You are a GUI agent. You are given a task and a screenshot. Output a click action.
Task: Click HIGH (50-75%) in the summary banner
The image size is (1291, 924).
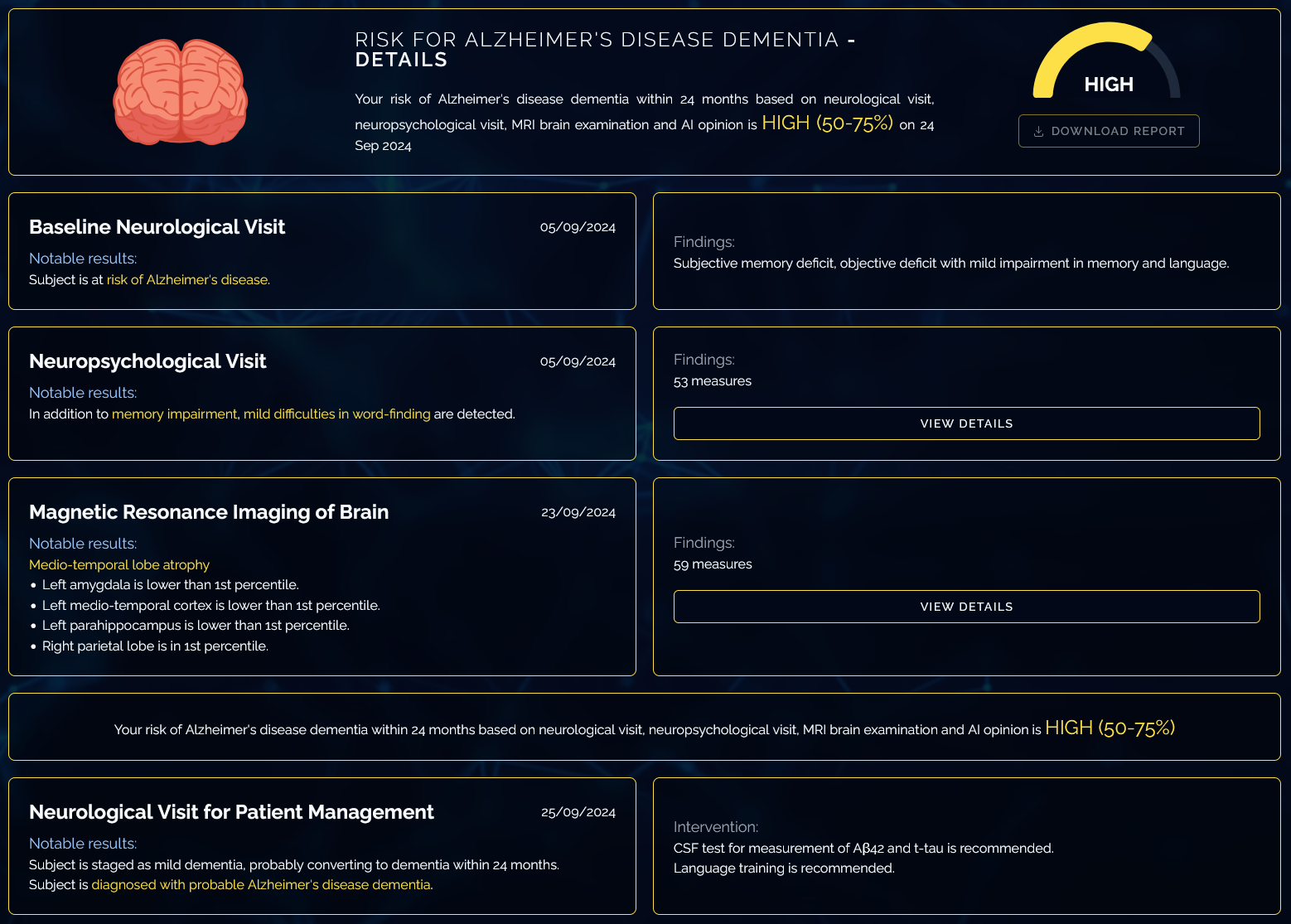point(1110,728)
